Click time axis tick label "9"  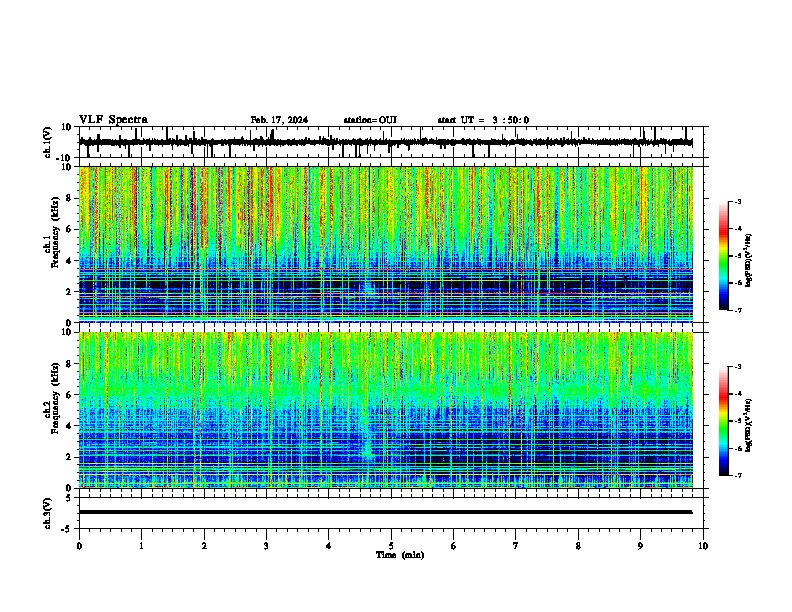point(640,546)
